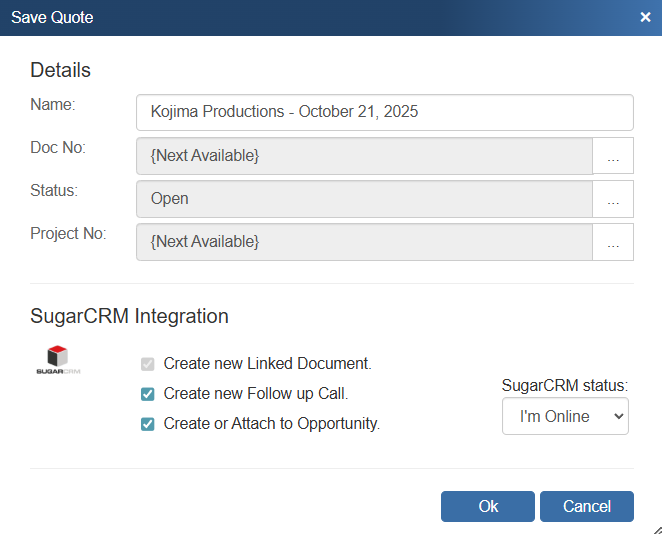Uncheck the Create new Follow up Call checkbox
This screenshot has height=534, width=662.
pyautogui.click(x=148, y=394)
